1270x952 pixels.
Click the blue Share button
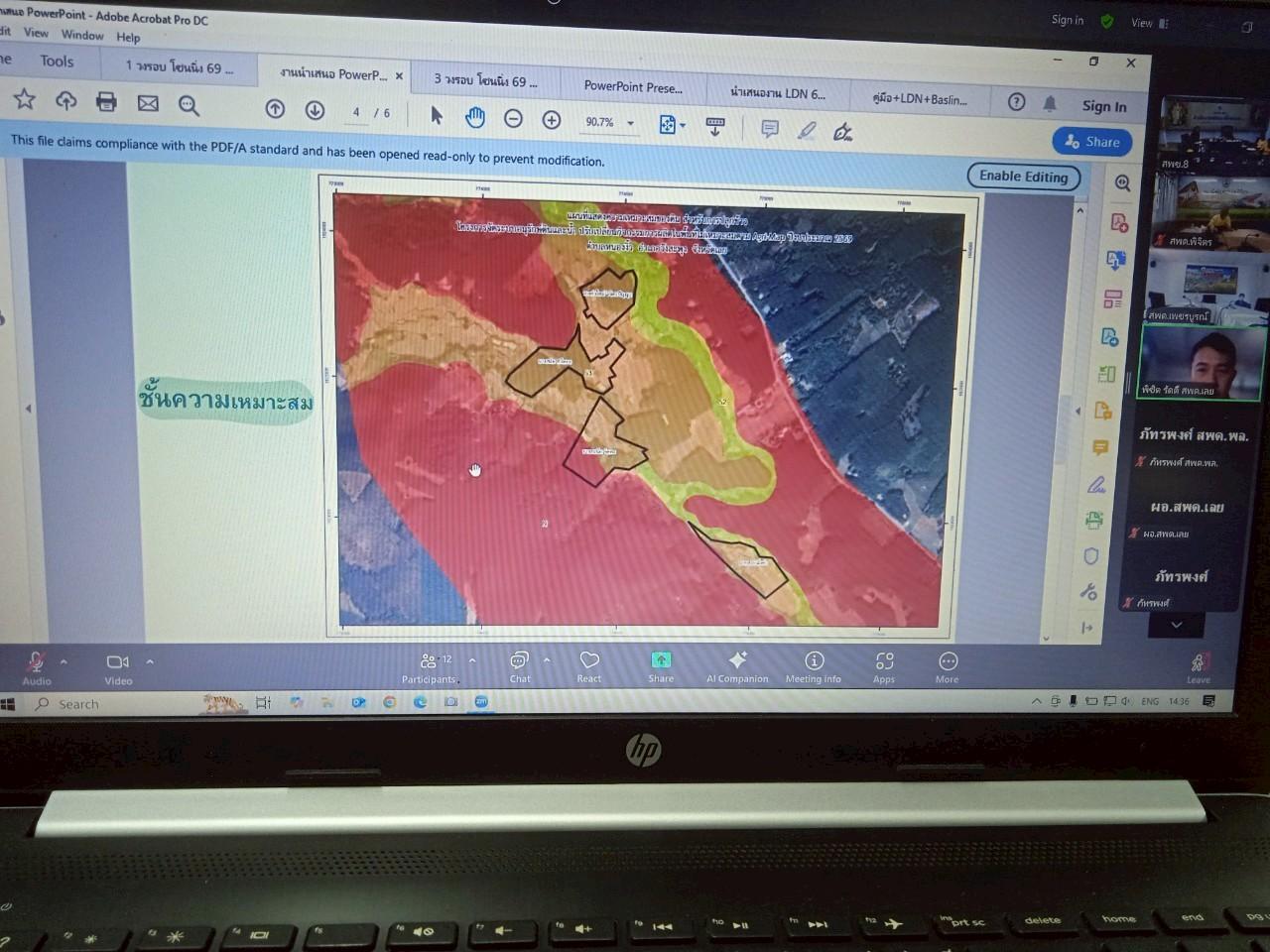[1091, 142]
